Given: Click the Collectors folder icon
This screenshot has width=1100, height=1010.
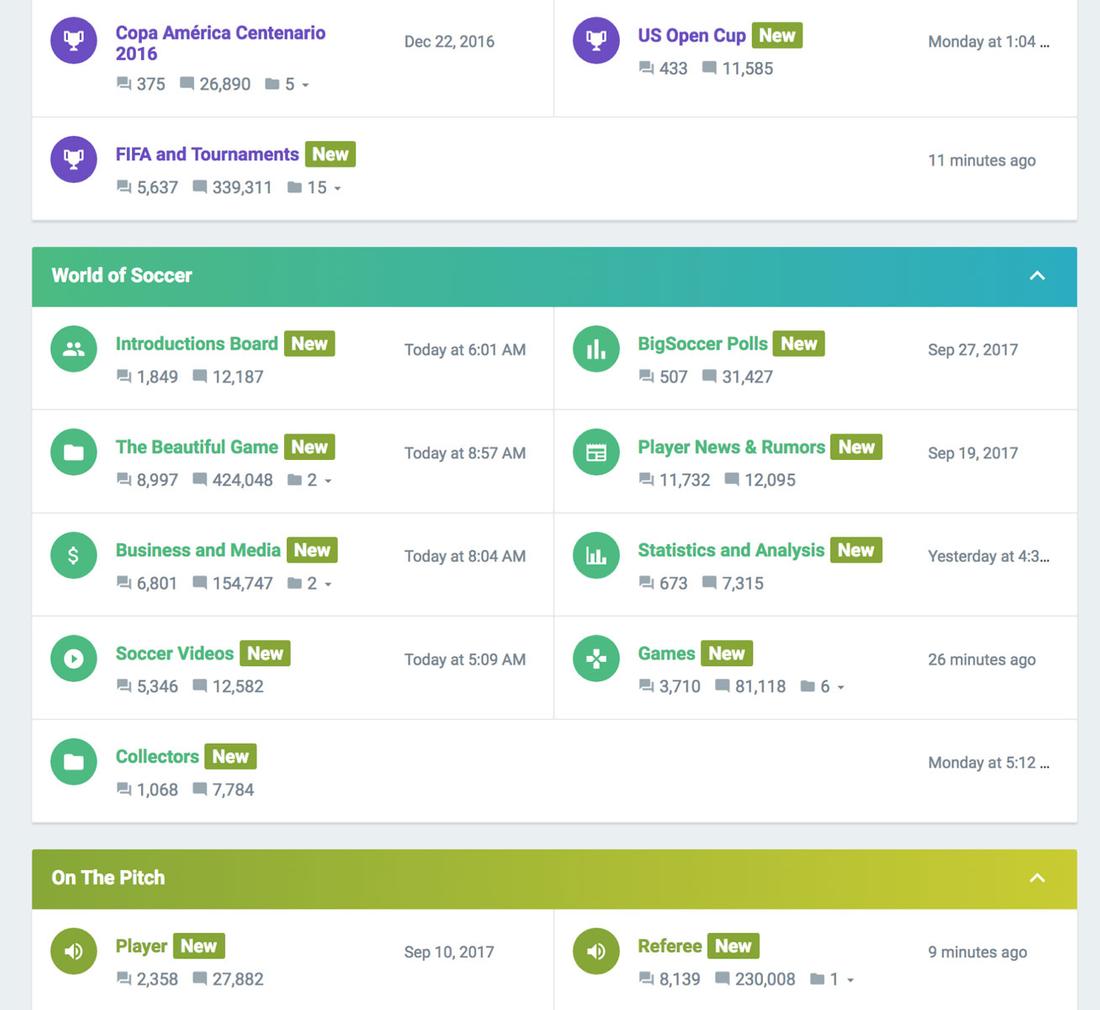Looking at the screenshot, I should pos(74,762).
